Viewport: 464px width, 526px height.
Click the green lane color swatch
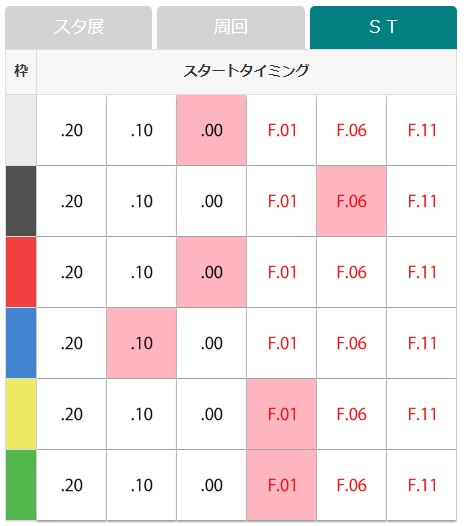coord(21,485)
